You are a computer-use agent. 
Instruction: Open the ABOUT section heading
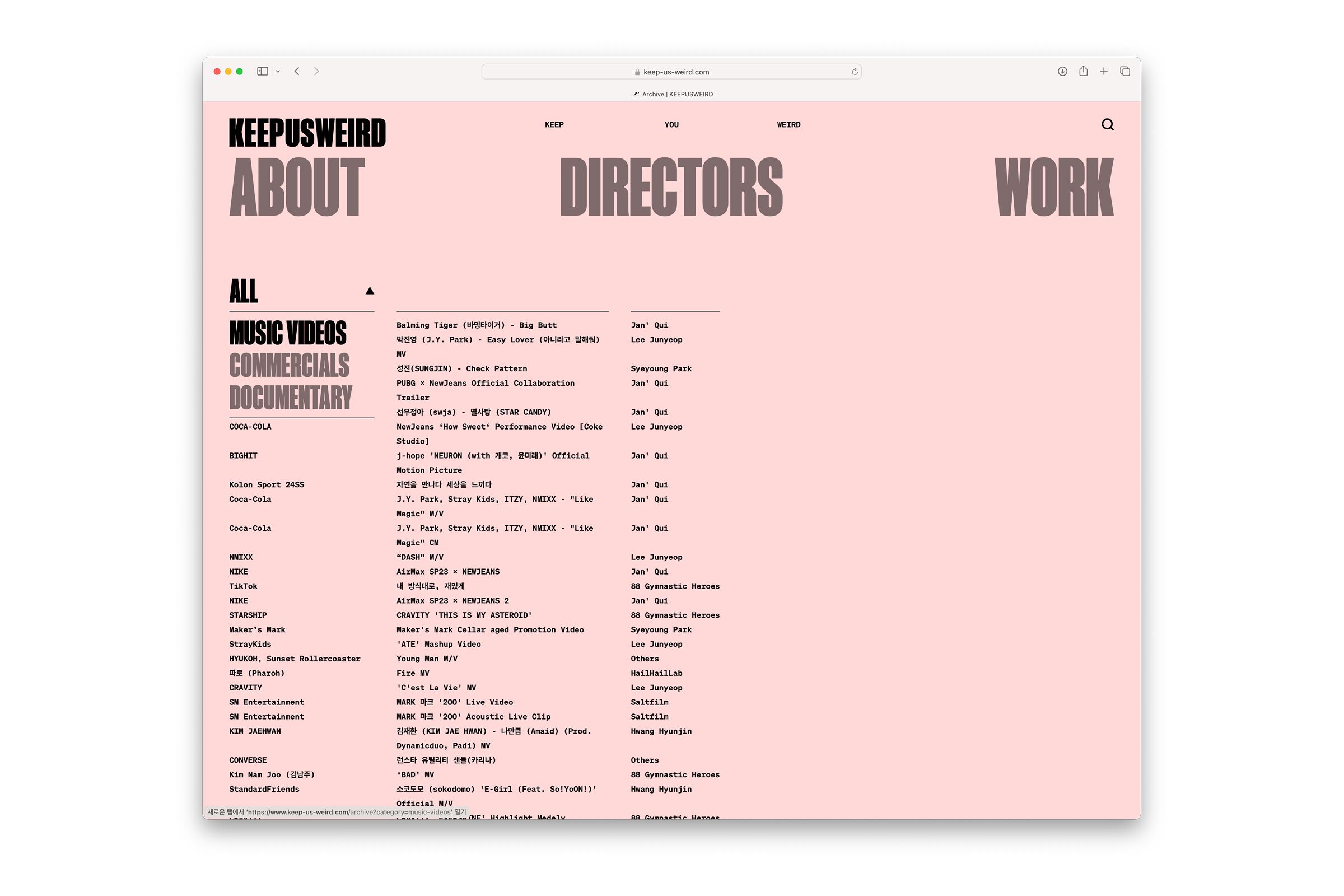coord(297,188)
